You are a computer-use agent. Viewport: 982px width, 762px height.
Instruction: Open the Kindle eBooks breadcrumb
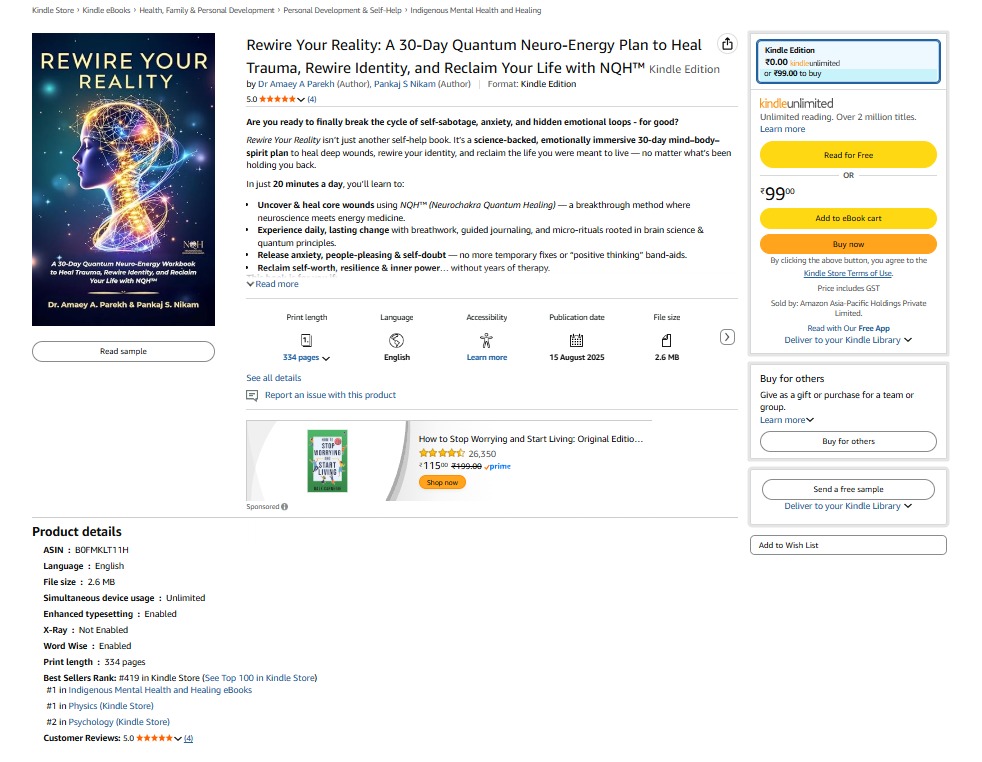[105, 10]
